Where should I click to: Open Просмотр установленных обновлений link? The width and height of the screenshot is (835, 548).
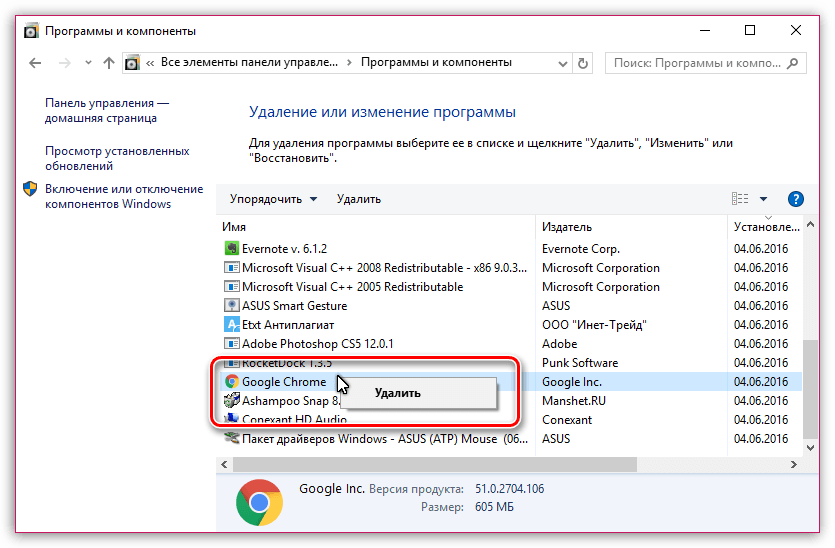click(x=116, y=159)
